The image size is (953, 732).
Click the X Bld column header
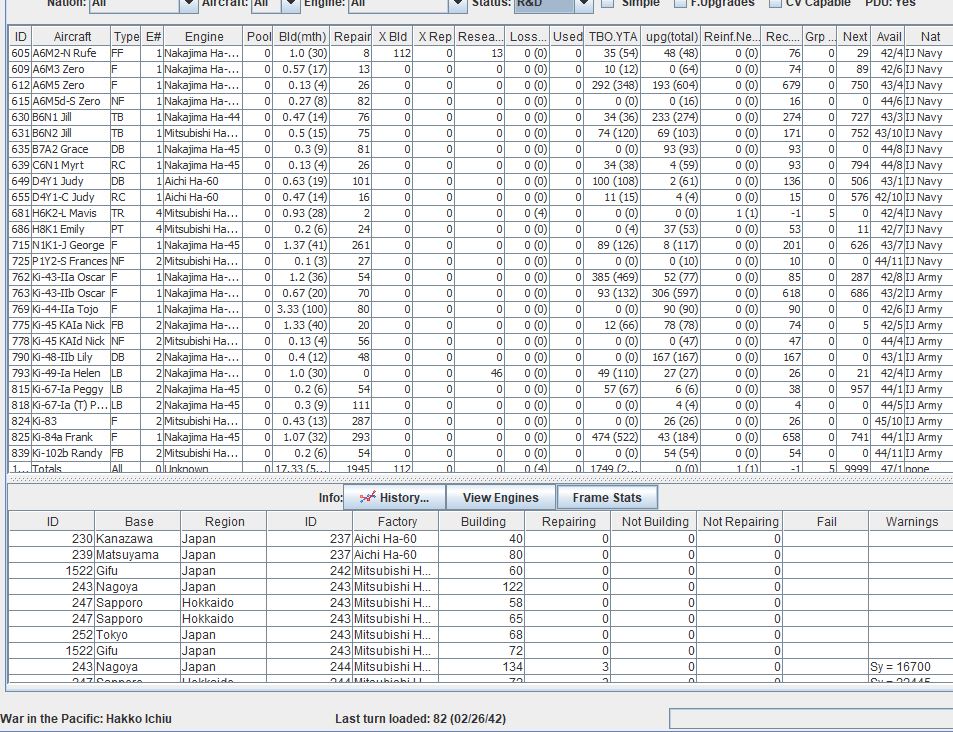pyautogui.click(x=392, y=36)
